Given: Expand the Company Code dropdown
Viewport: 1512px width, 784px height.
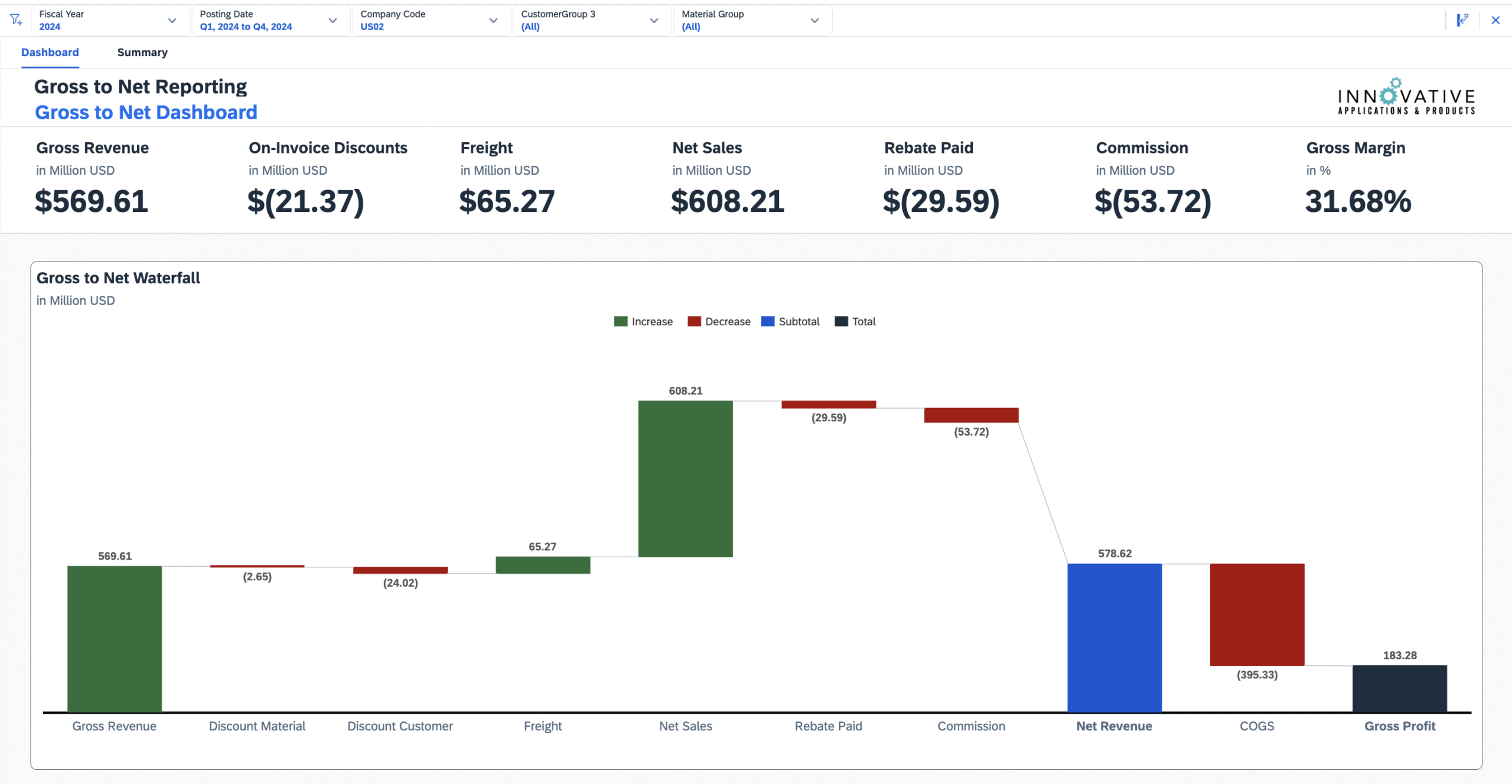Looking at the screenshot, I should click(x=493, y=21).
